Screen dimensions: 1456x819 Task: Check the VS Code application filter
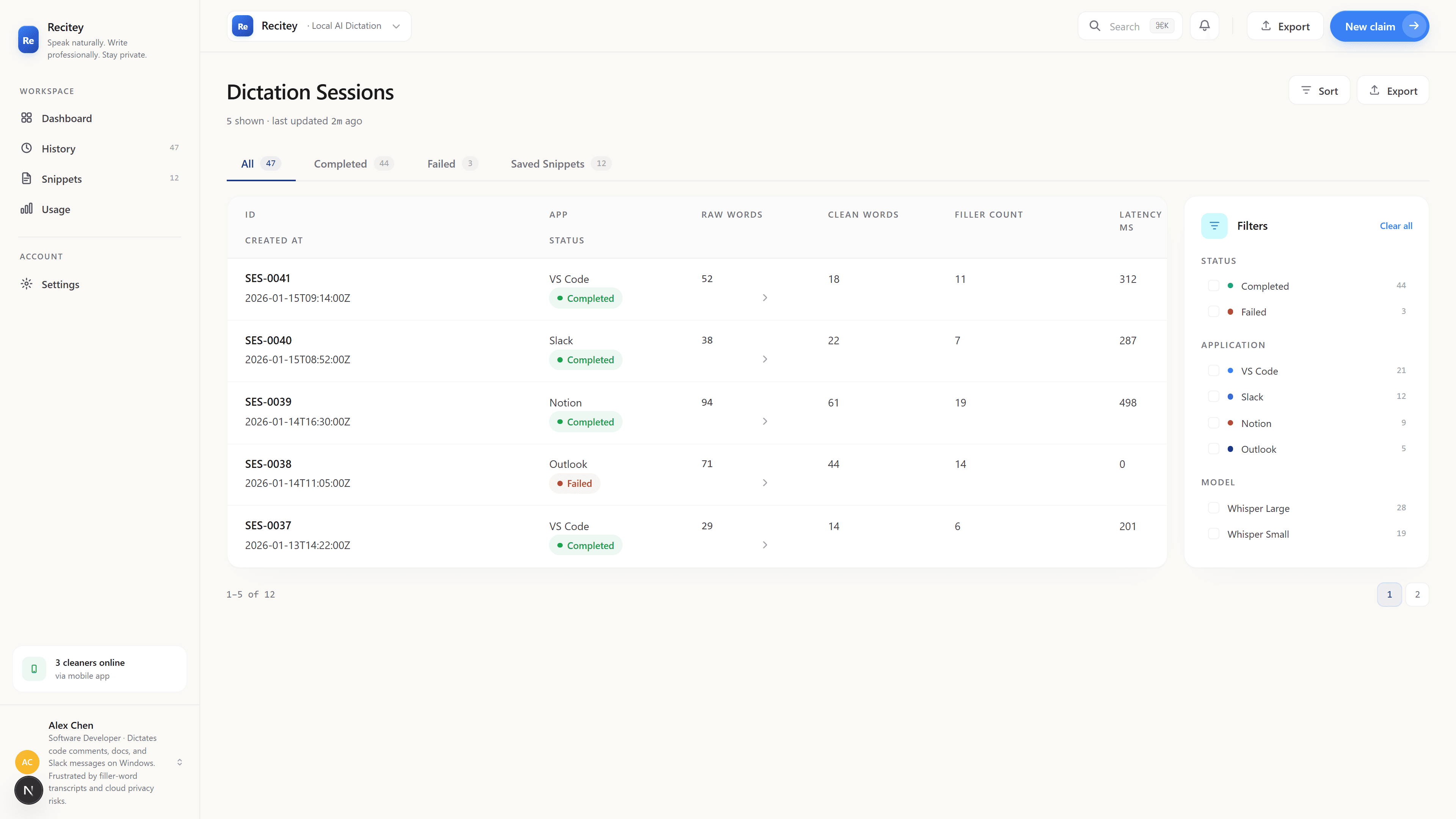coord(1213,371)
